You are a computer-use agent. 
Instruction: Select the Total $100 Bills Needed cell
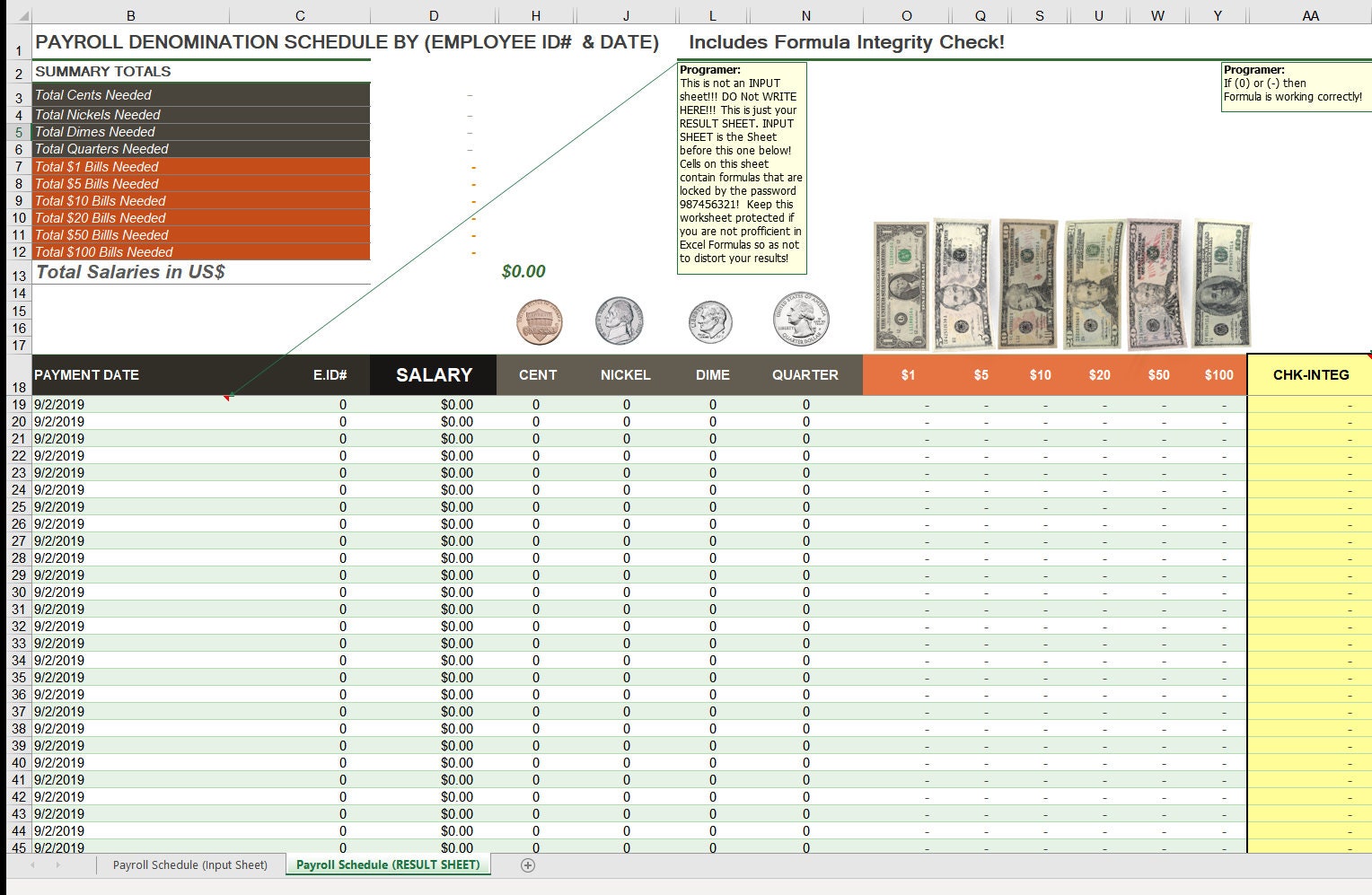[126, 252]
